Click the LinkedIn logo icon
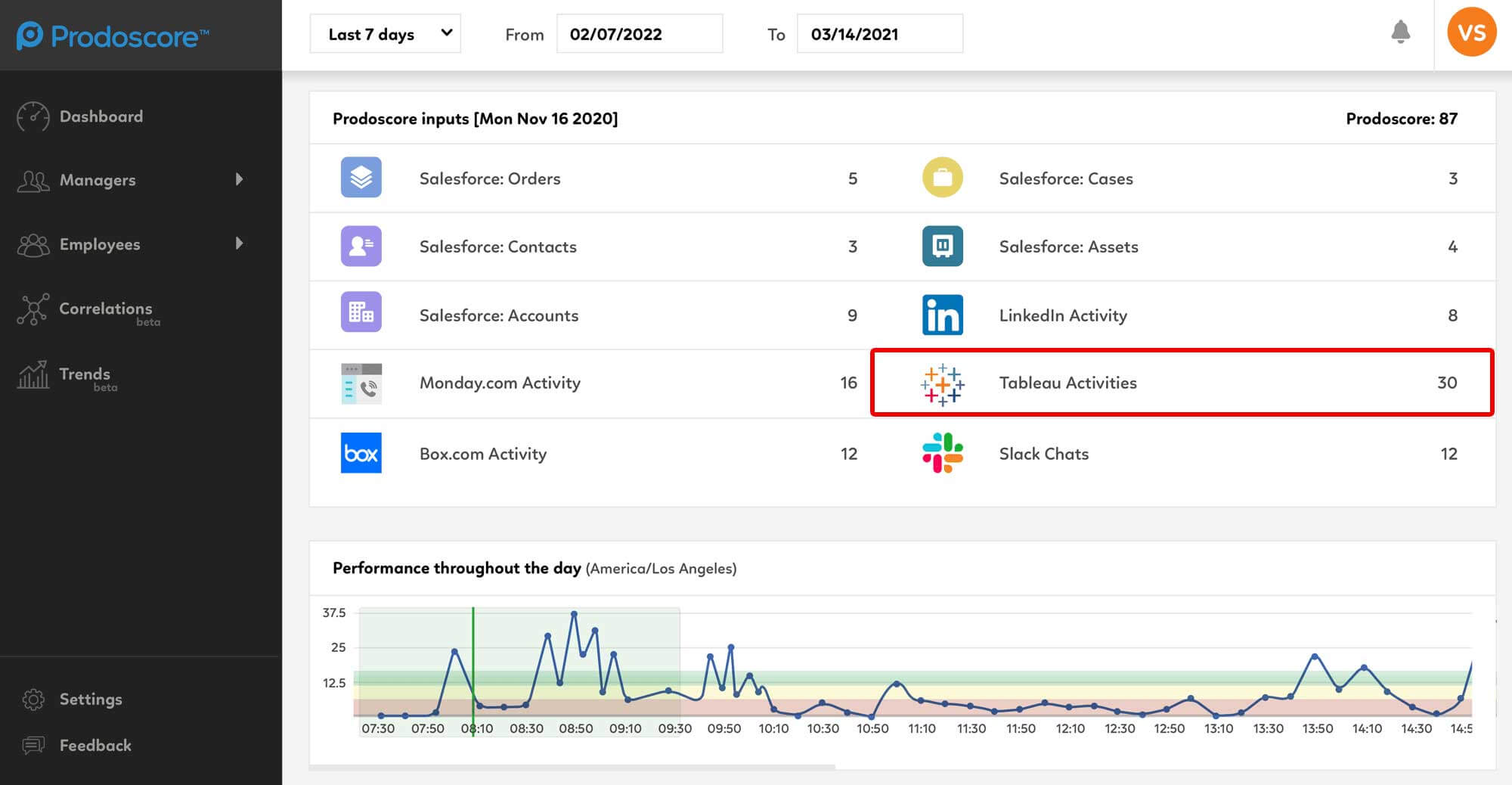Screen dimensions: 1512x785 942,315
